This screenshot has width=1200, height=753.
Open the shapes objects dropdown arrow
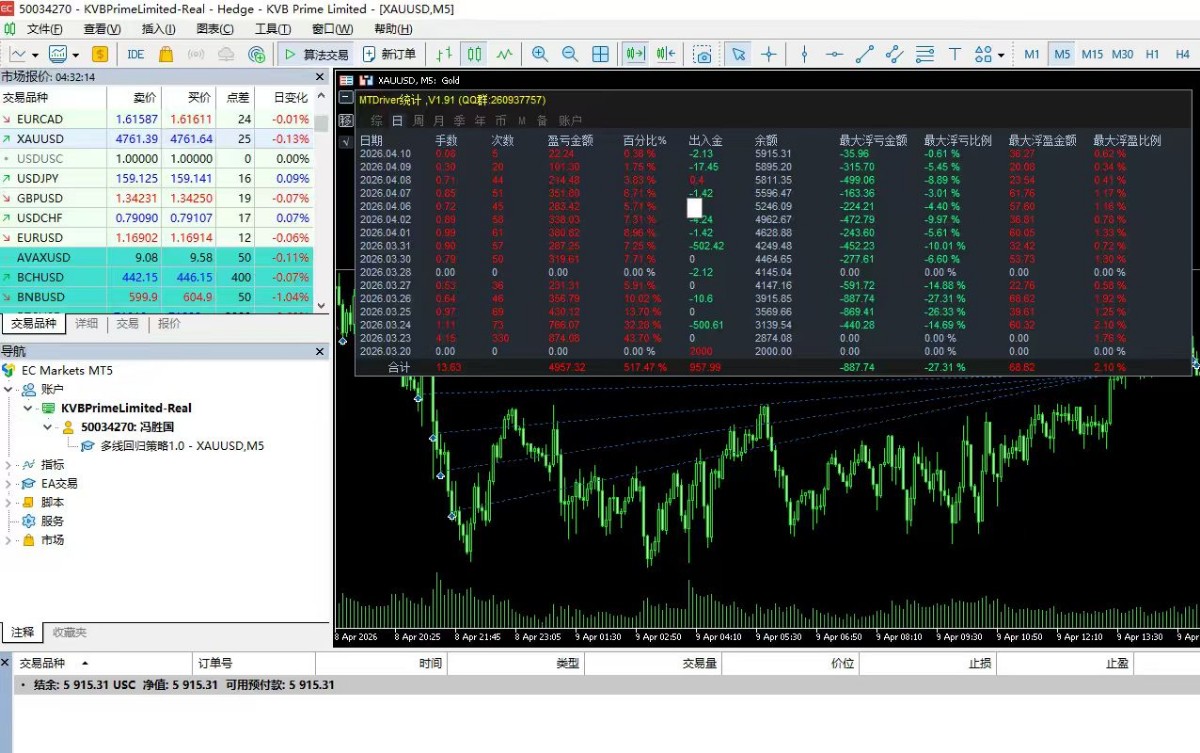click(x=1001, y=55)
